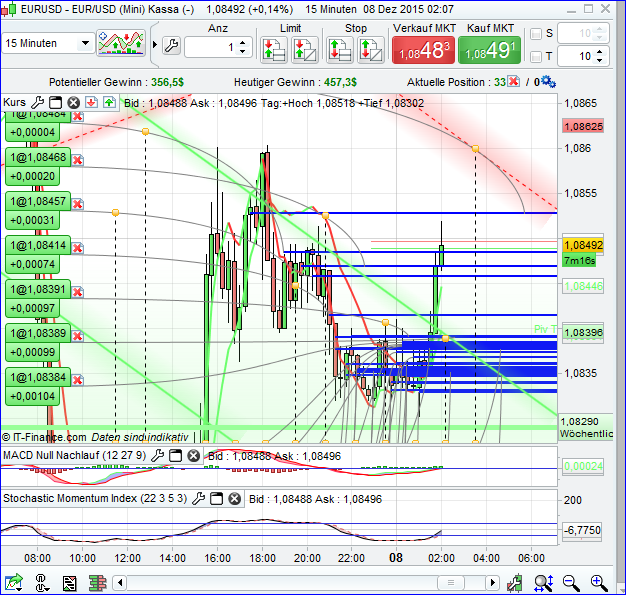Viewport: 626px width, 595px height.
Task: Enable the S stop checkbox
Action: click(535, 34)
